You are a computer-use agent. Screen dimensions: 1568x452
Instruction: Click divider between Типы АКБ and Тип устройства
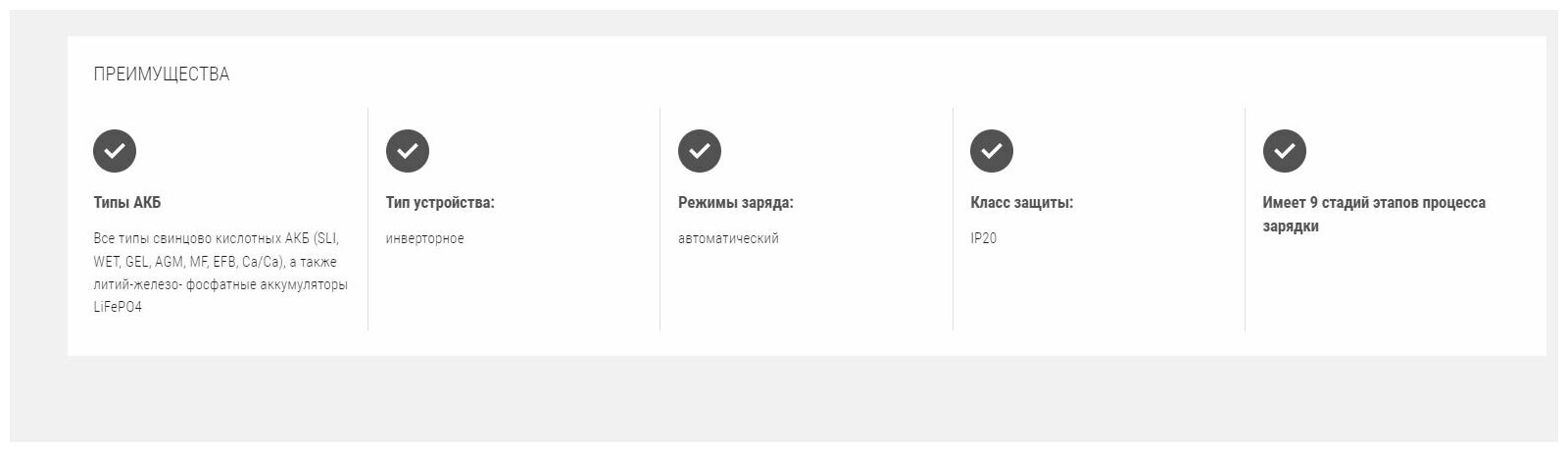[367, 219]
